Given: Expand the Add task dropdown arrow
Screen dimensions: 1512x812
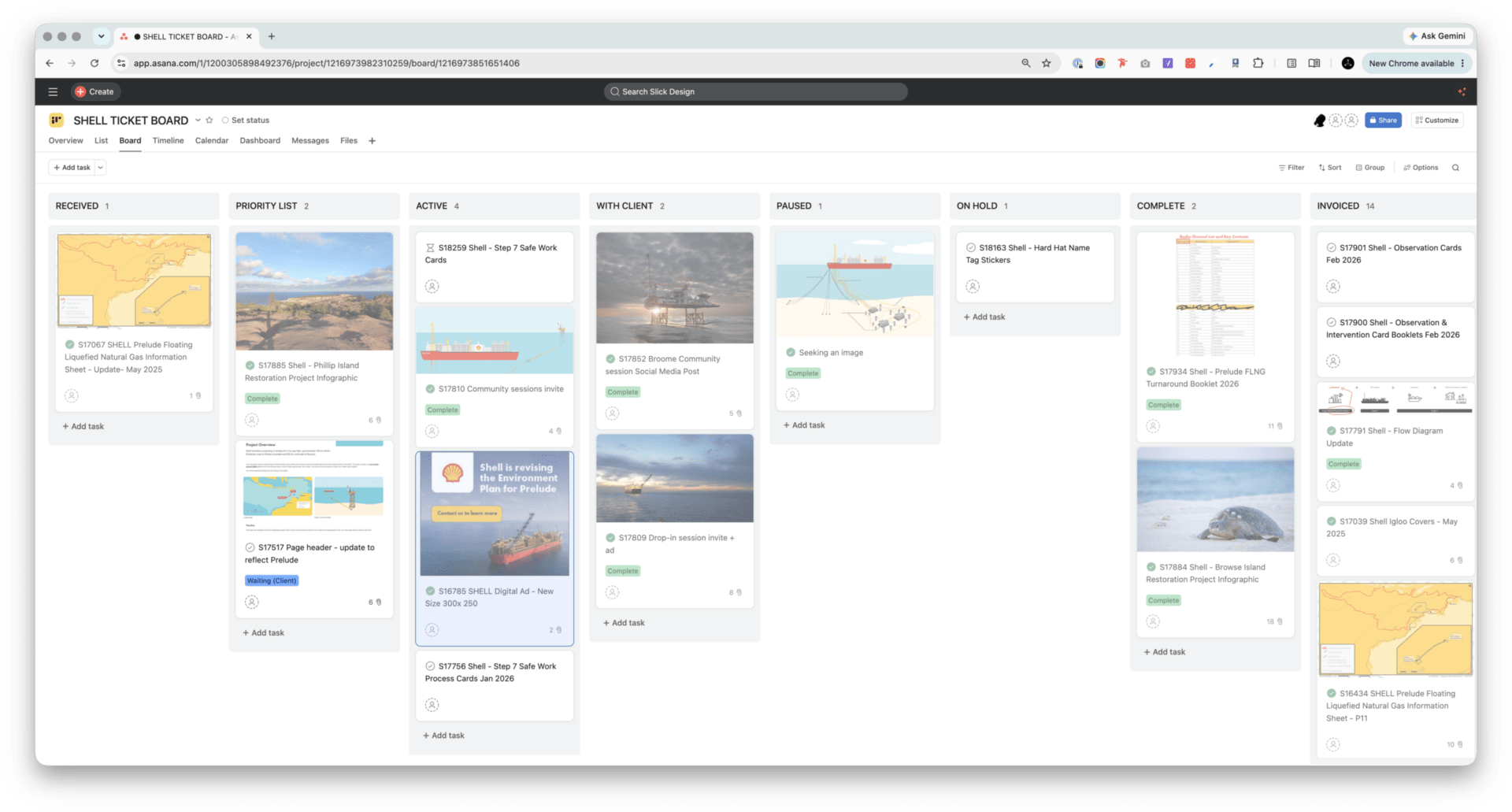Looking at the screenshot, I should pyautogui.click(x=101, y=168).
